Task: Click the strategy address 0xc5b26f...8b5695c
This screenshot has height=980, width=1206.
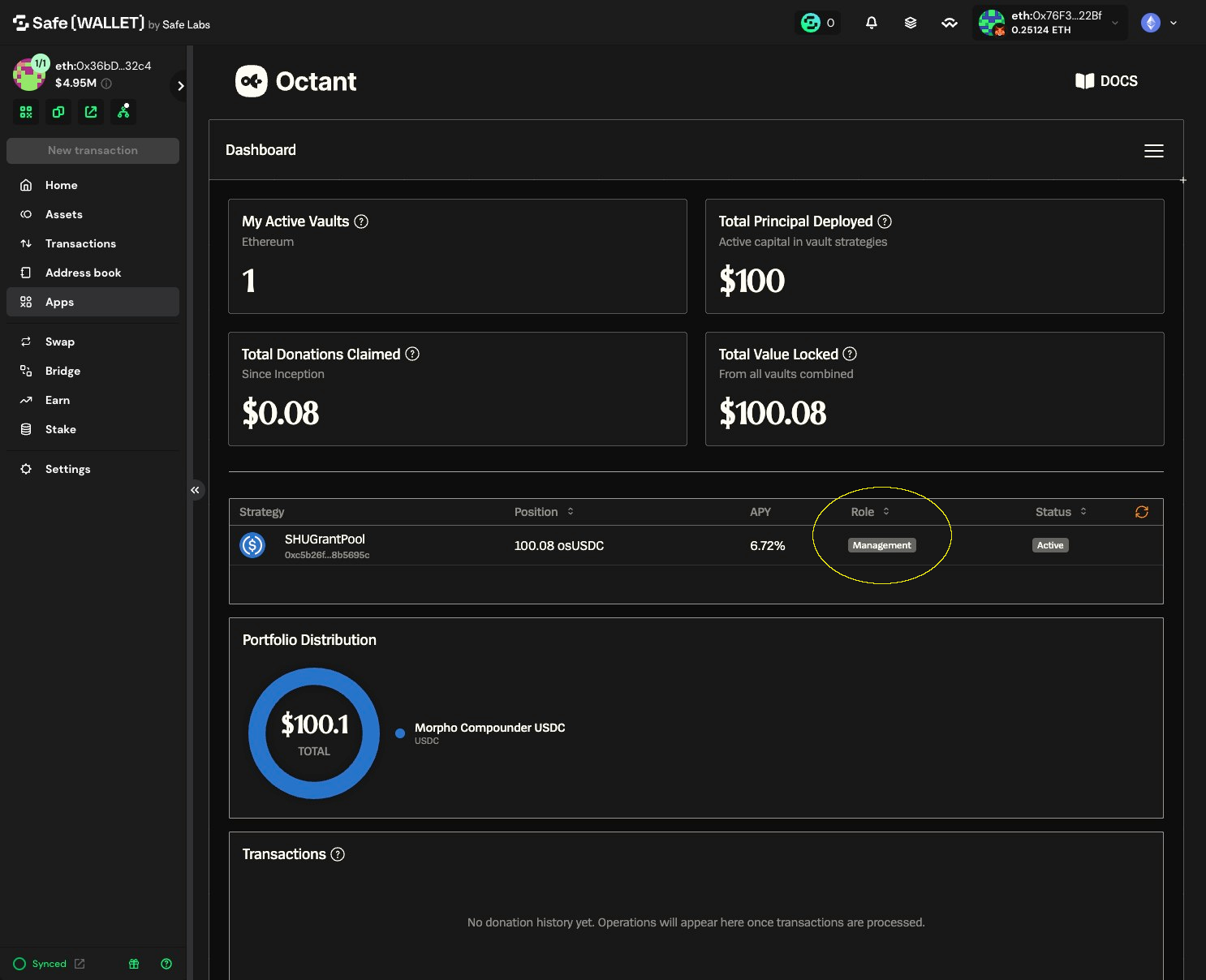Action: [x=327, y=555]
